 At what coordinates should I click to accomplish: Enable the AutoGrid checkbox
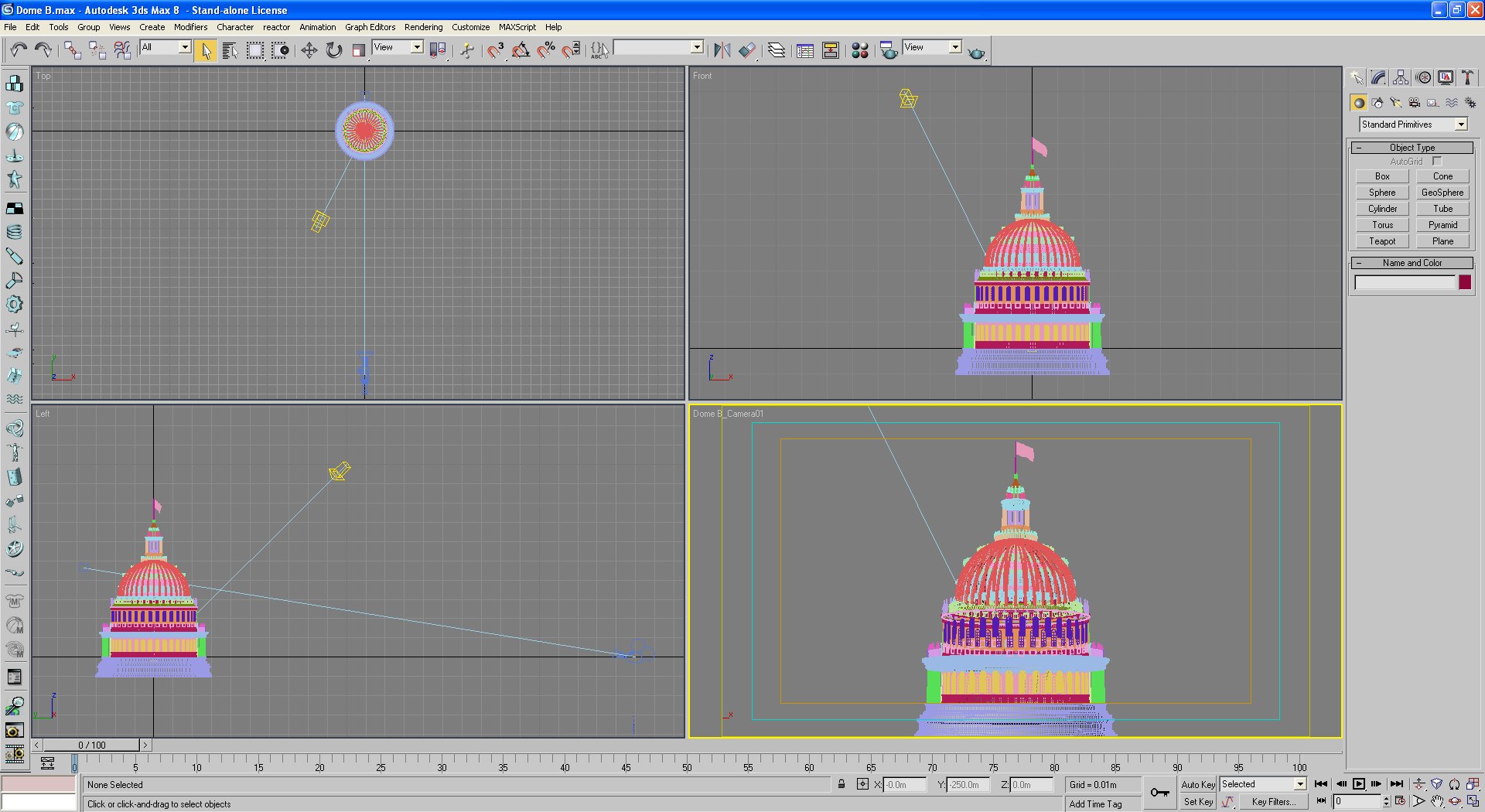pyautogui.click(x=1437, y=162)
